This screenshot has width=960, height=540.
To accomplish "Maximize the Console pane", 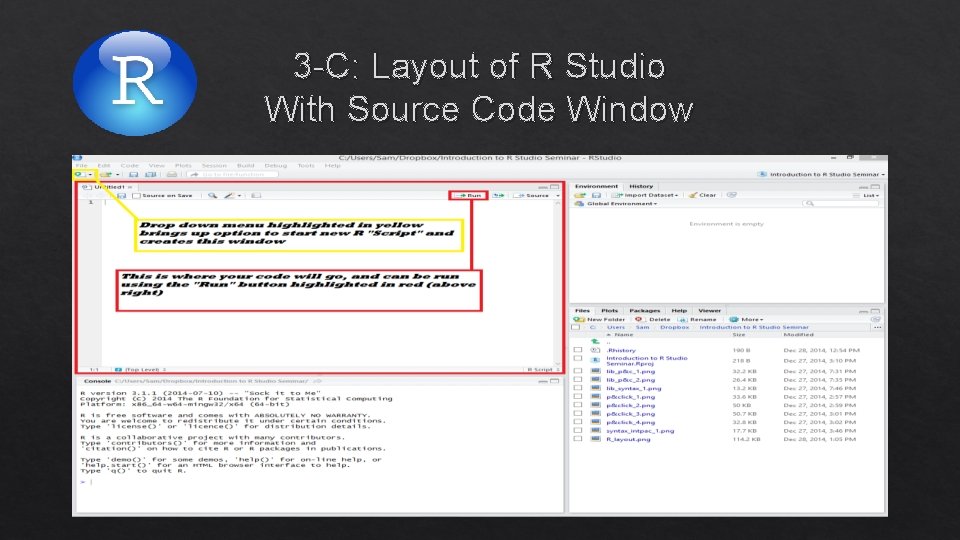I will point(555,381).
